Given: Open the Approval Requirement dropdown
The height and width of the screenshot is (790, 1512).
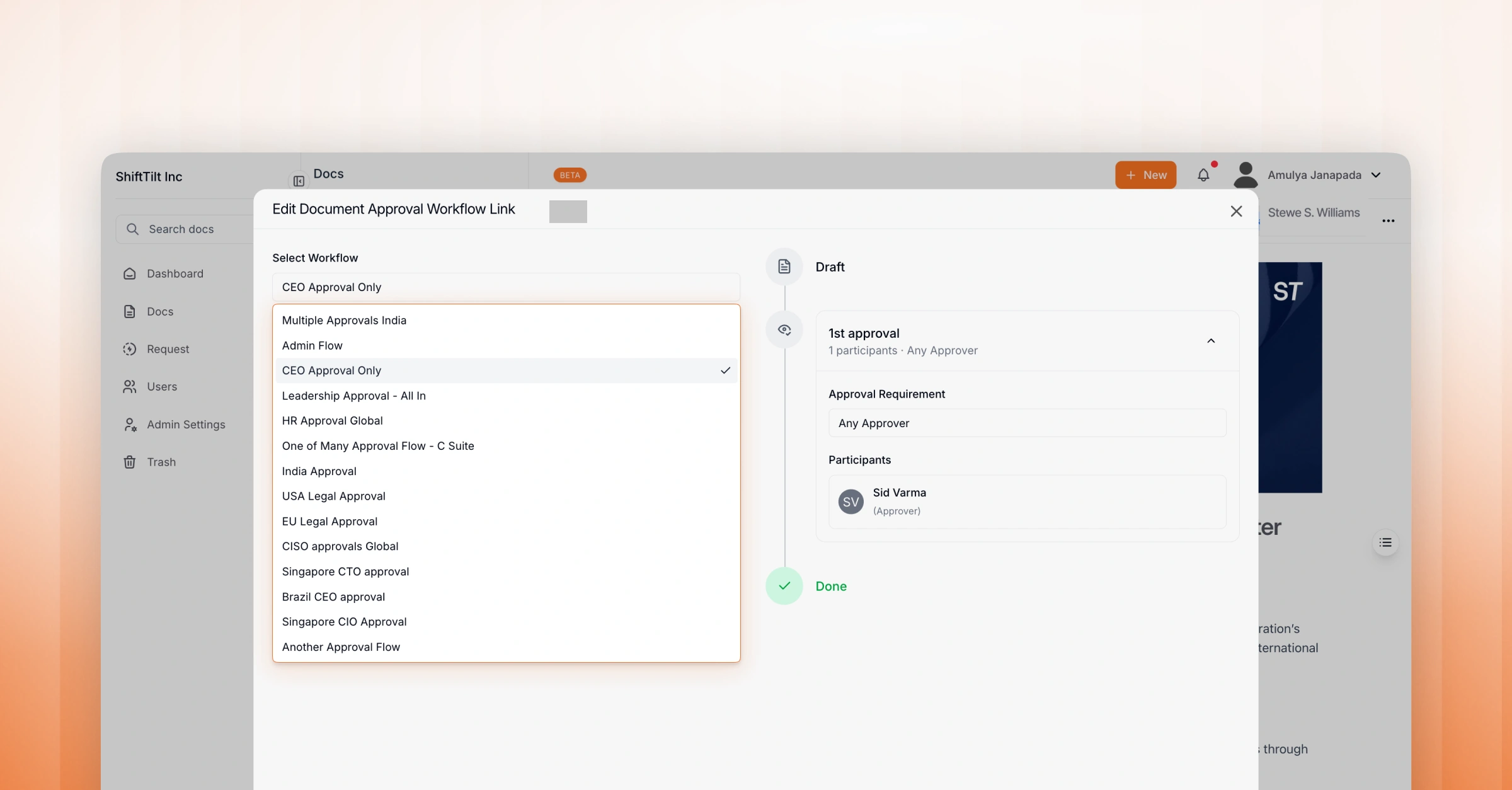Looking at the screenshot, I should [1027, 423].
